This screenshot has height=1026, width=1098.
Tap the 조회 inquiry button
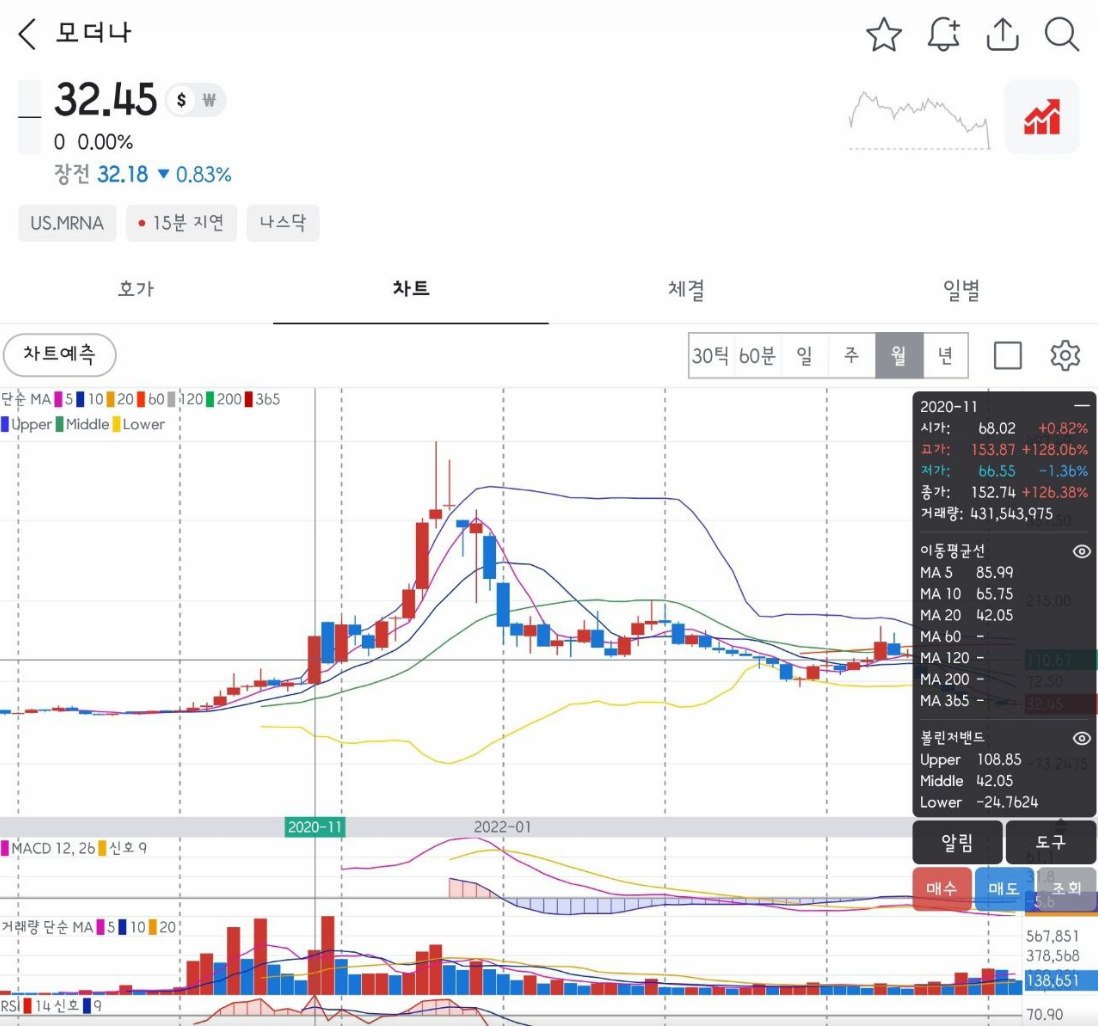point(1066,889)
